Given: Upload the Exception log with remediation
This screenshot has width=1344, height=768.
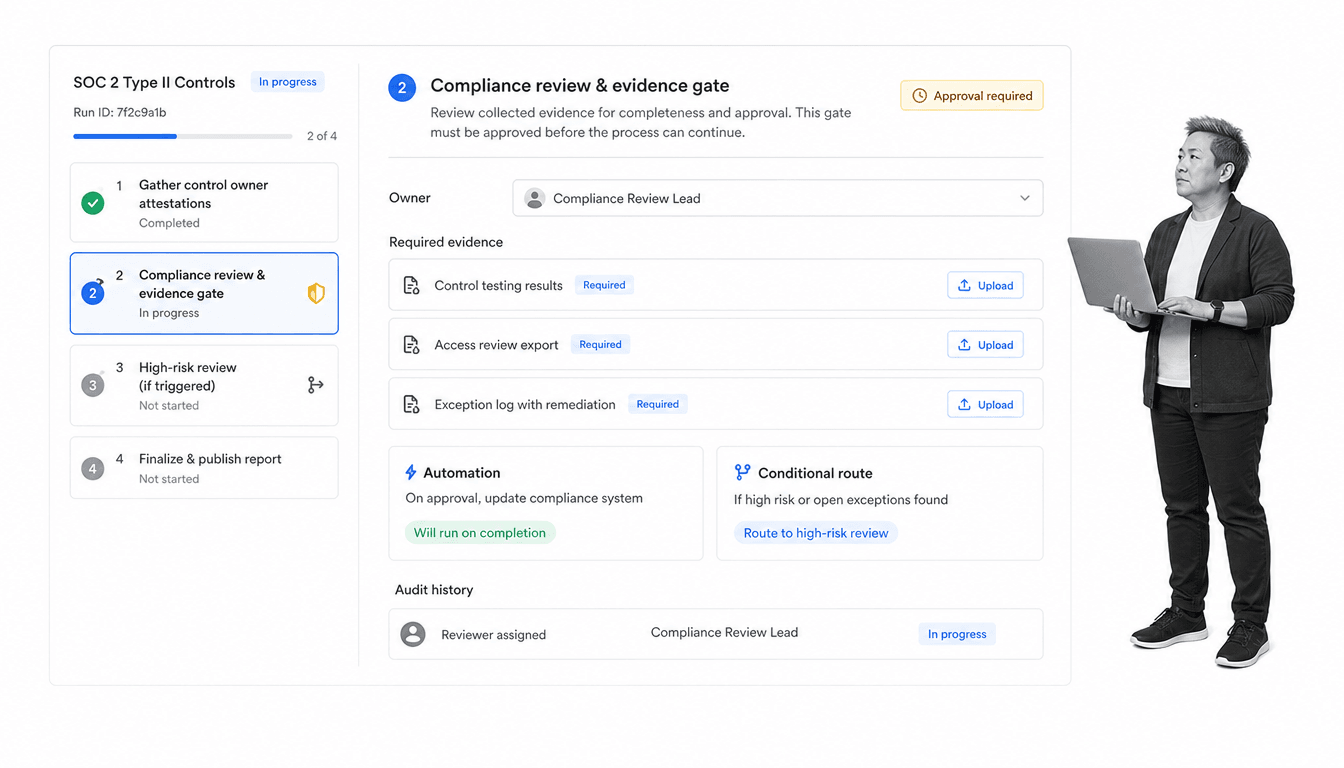Looking at the screenshot, I should 985,404.
